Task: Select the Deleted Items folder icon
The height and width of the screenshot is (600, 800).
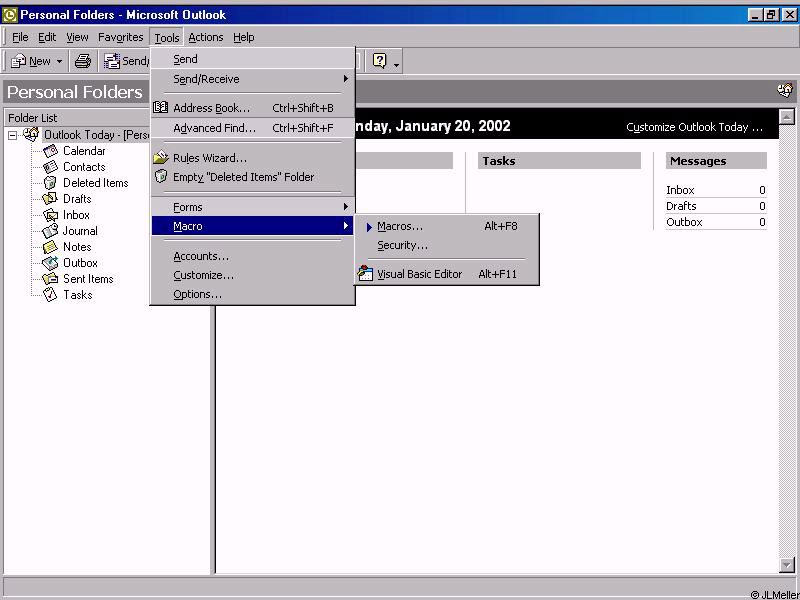Action: pos(50,183)
